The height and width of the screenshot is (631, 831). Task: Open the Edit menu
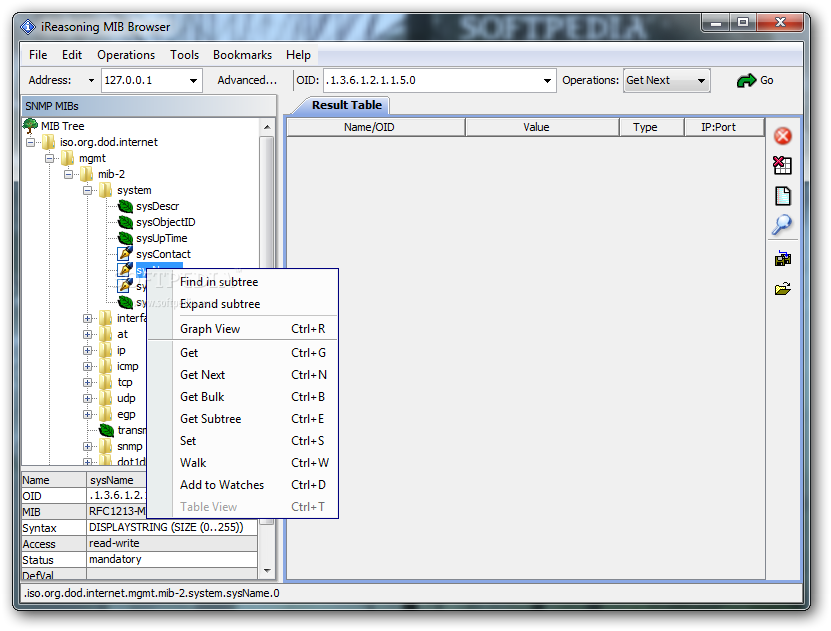[72, 55]
